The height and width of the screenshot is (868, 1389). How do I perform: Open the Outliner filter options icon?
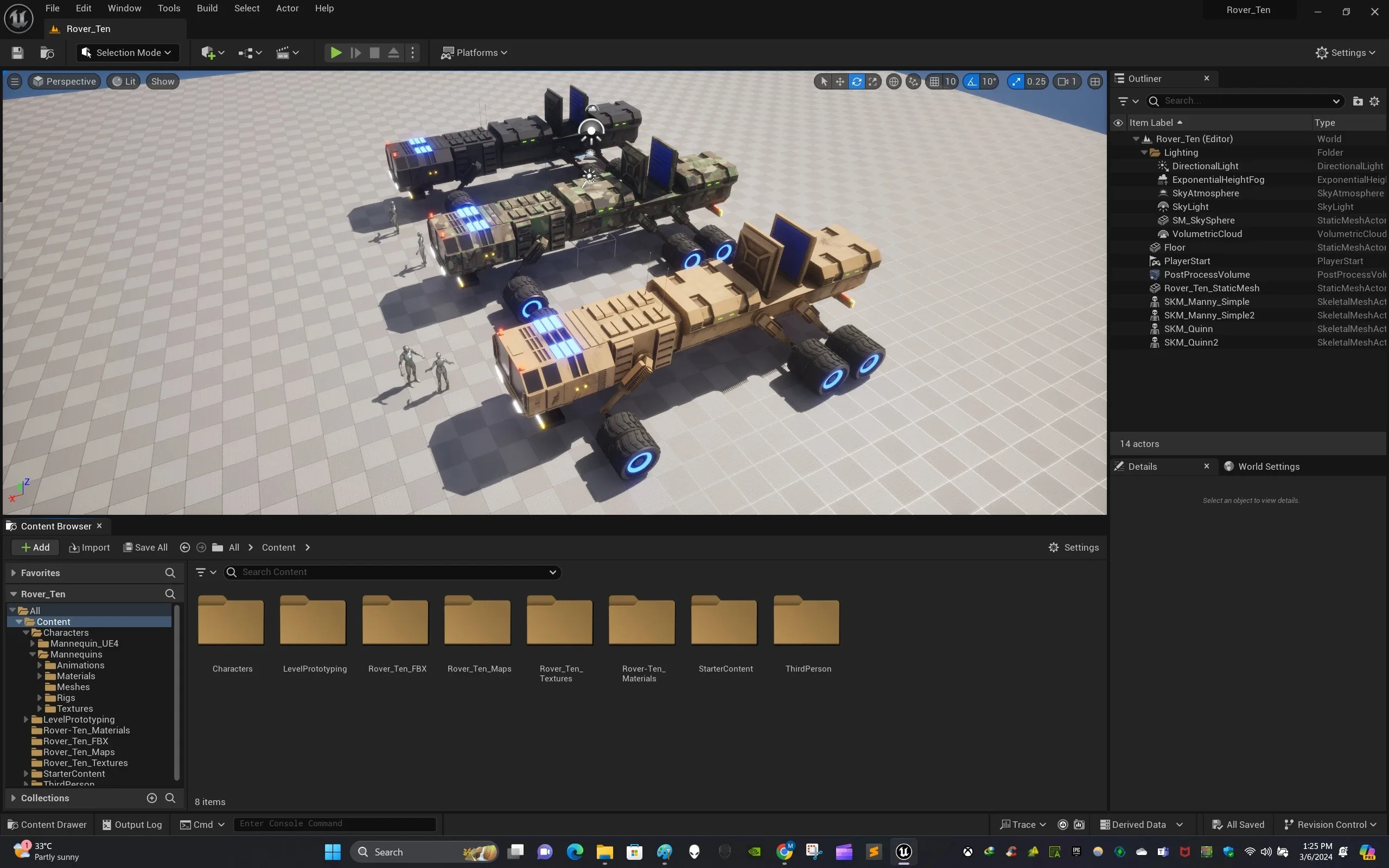pos(1128,101)
